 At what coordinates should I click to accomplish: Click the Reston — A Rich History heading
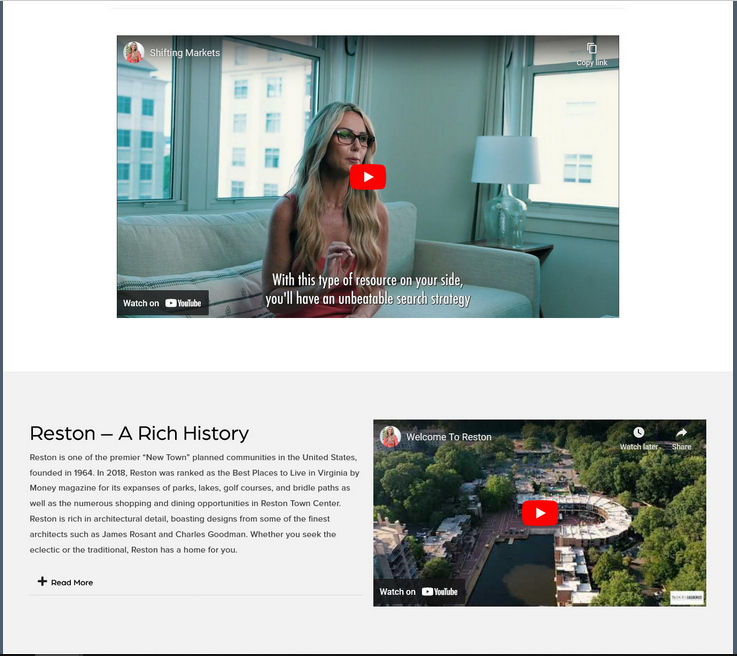click(139, 433)
